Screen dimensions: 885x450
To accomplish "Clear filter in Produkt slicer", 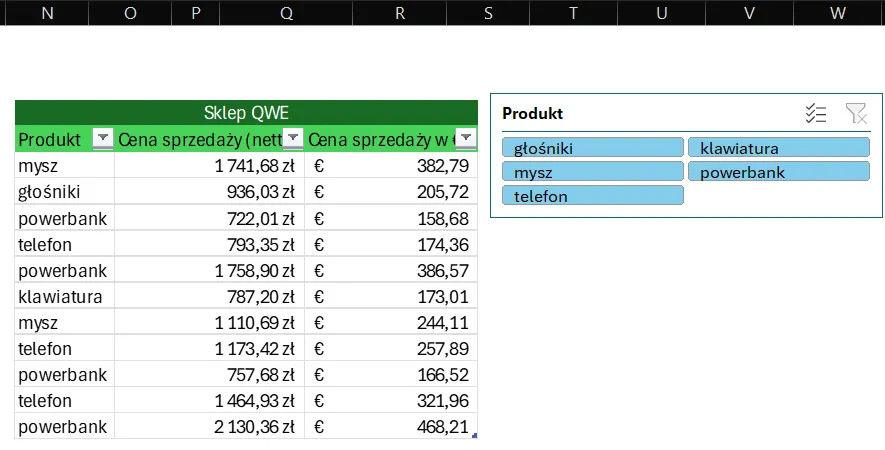I will pyautogui.click(x=855, y=114).
